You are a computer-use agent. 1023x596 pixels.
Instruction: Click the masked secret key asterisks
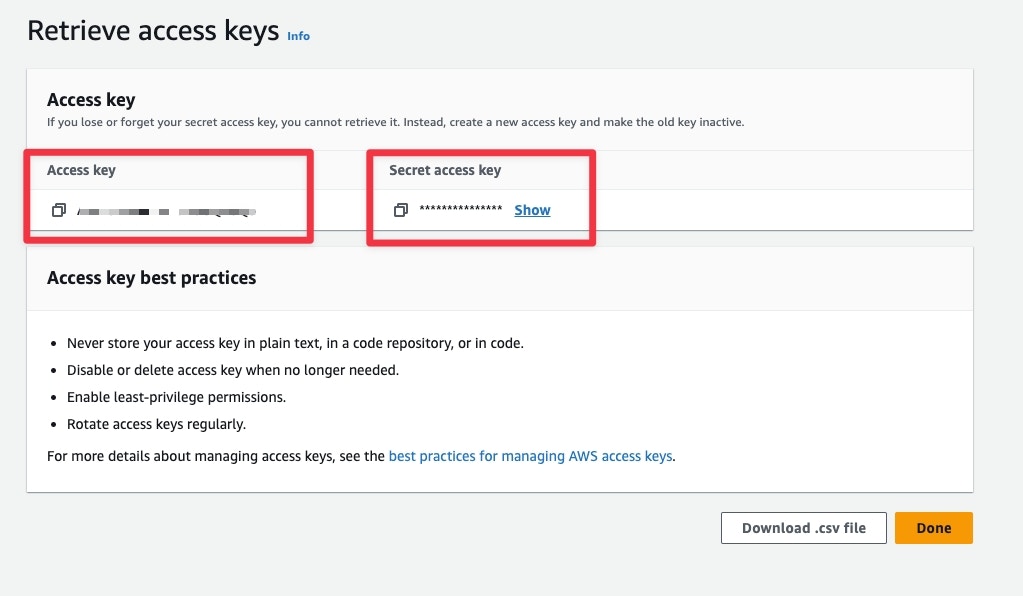click(460, 210)
